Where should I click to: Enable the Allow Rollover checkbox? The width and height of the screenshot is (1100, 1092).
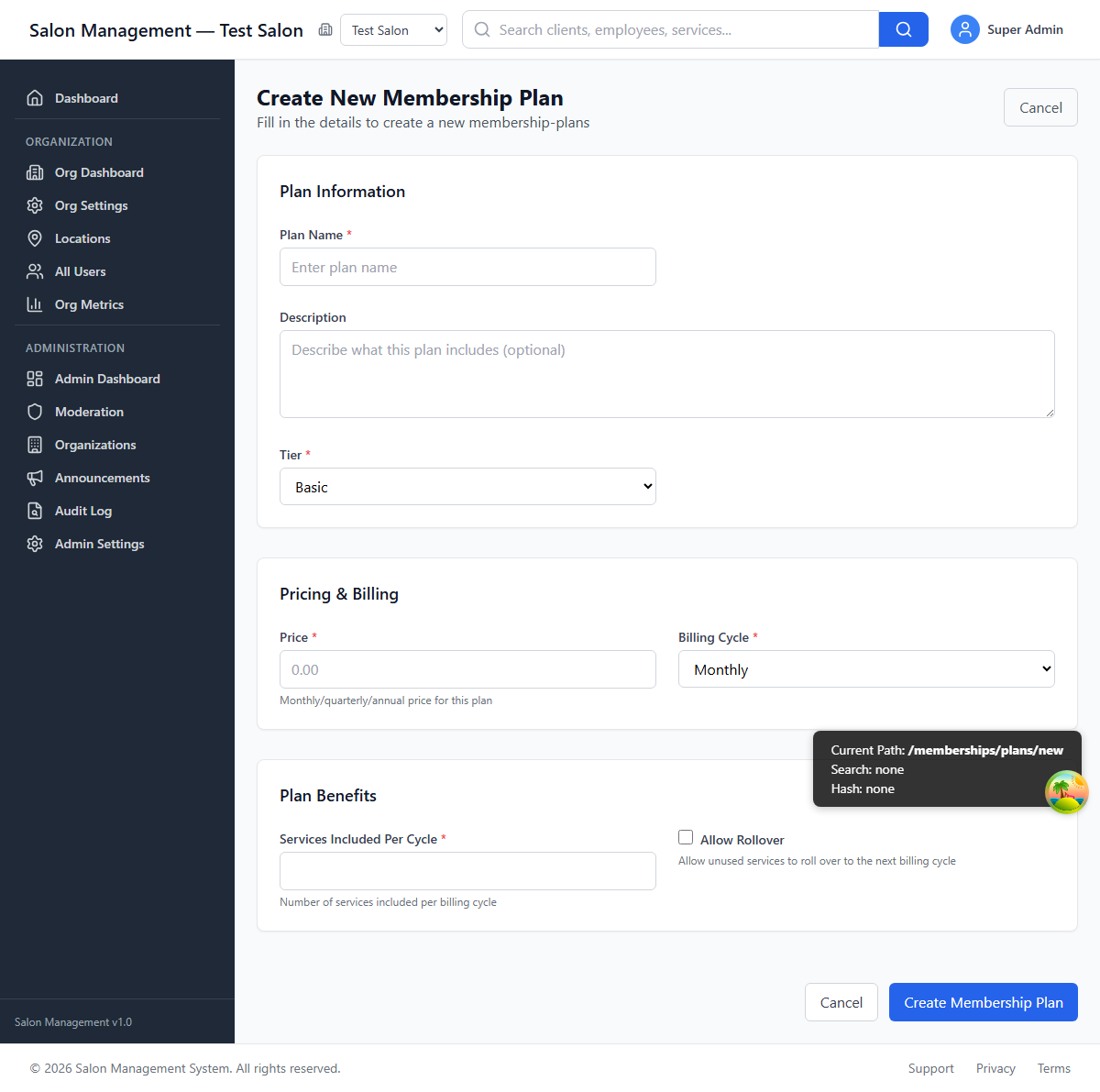click(686, 837)
